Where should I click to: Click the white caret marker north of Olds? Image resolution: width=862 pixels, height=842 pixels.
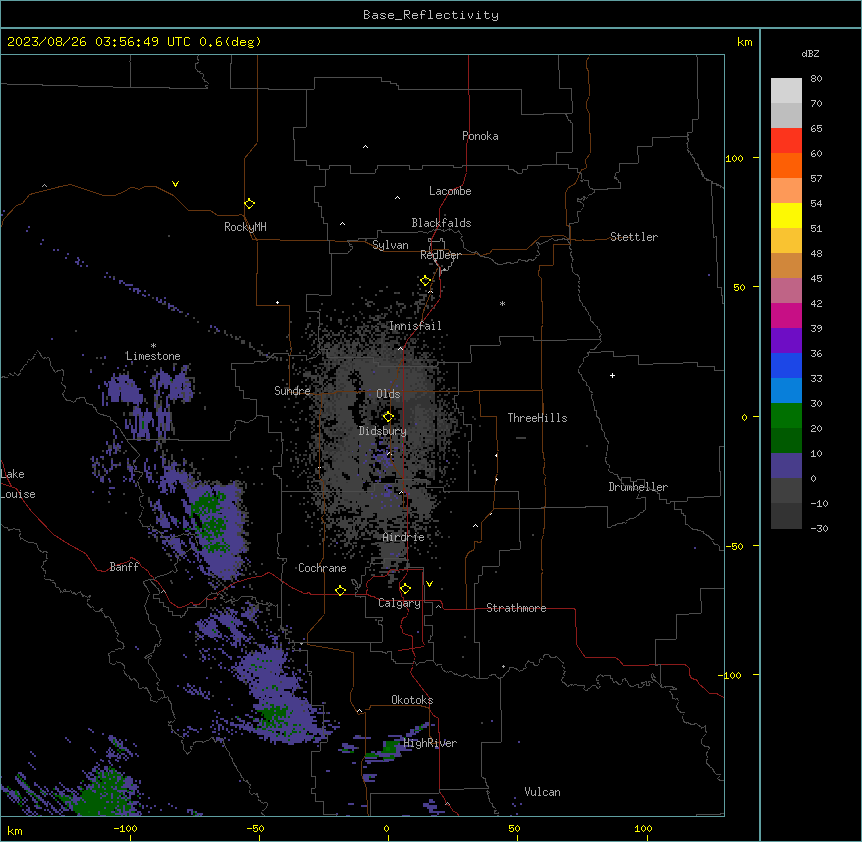400,348
